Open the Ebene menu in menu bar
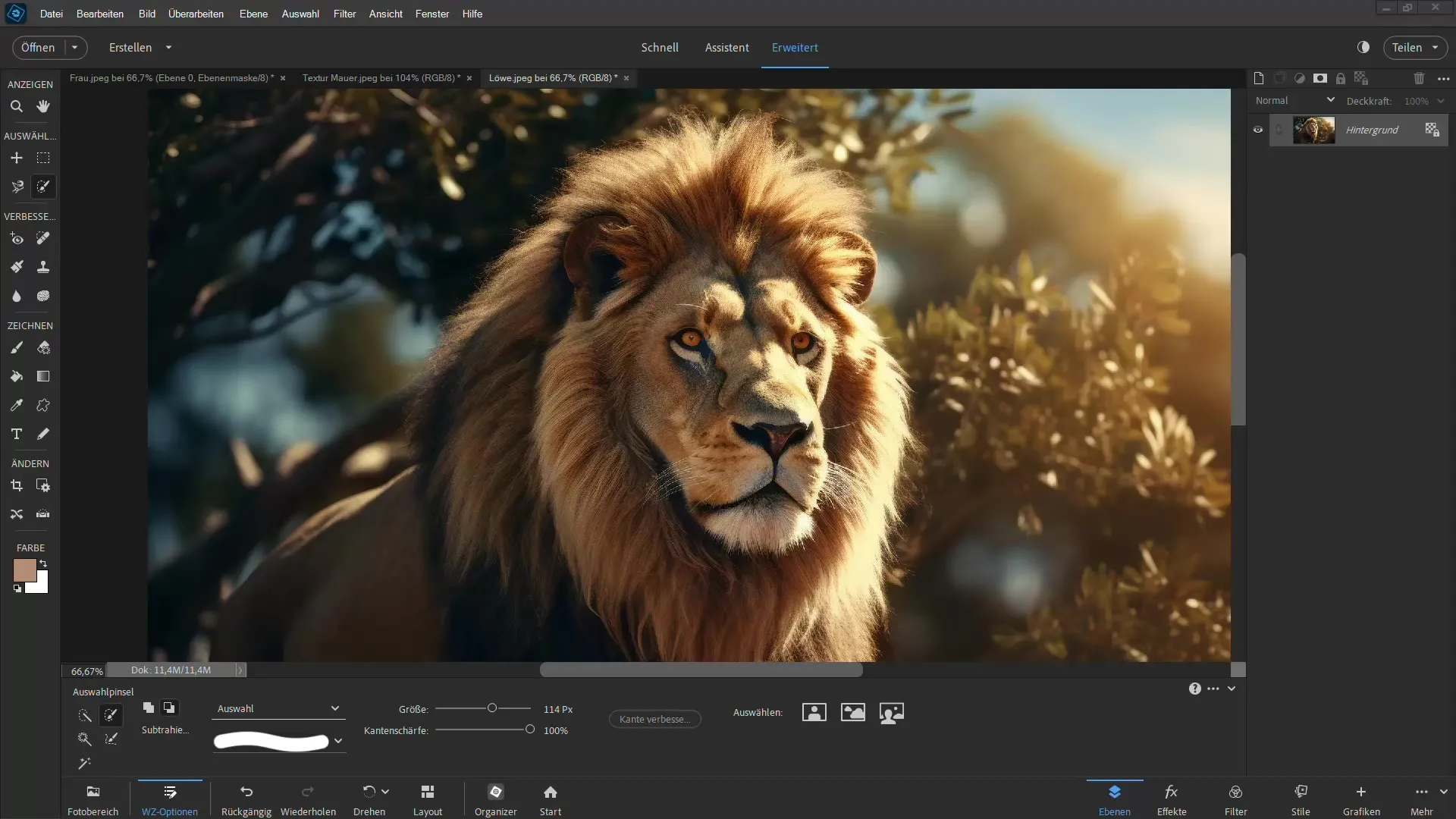 [x=254, y=13]
